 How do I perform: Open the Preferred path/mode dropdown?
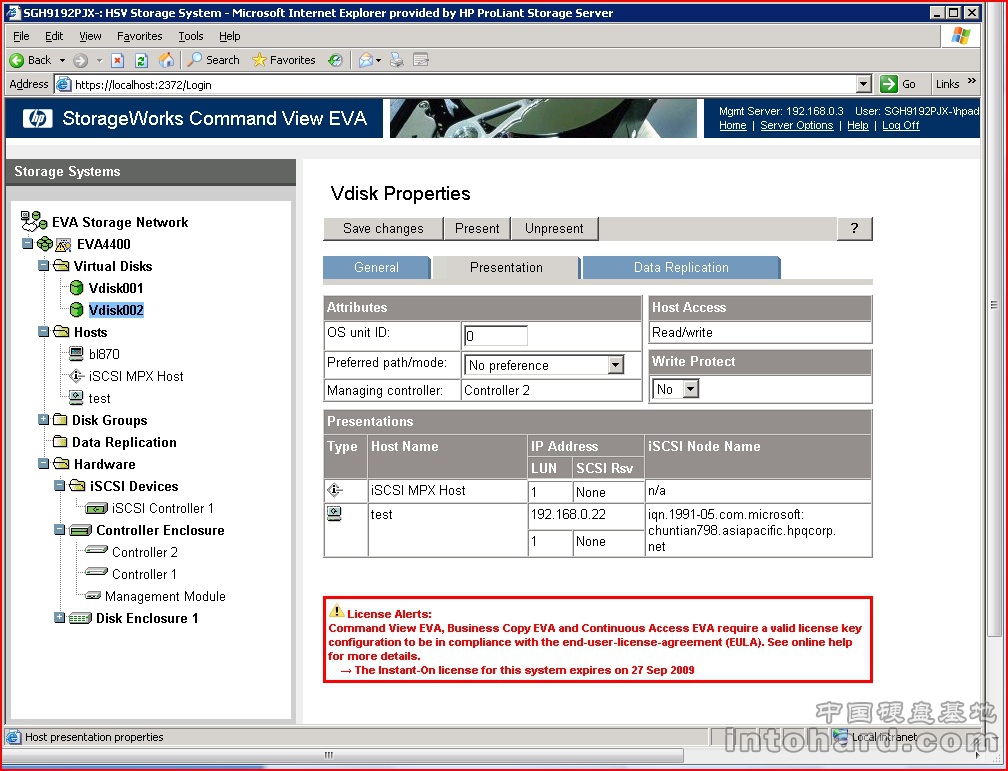tap(615, 365)
